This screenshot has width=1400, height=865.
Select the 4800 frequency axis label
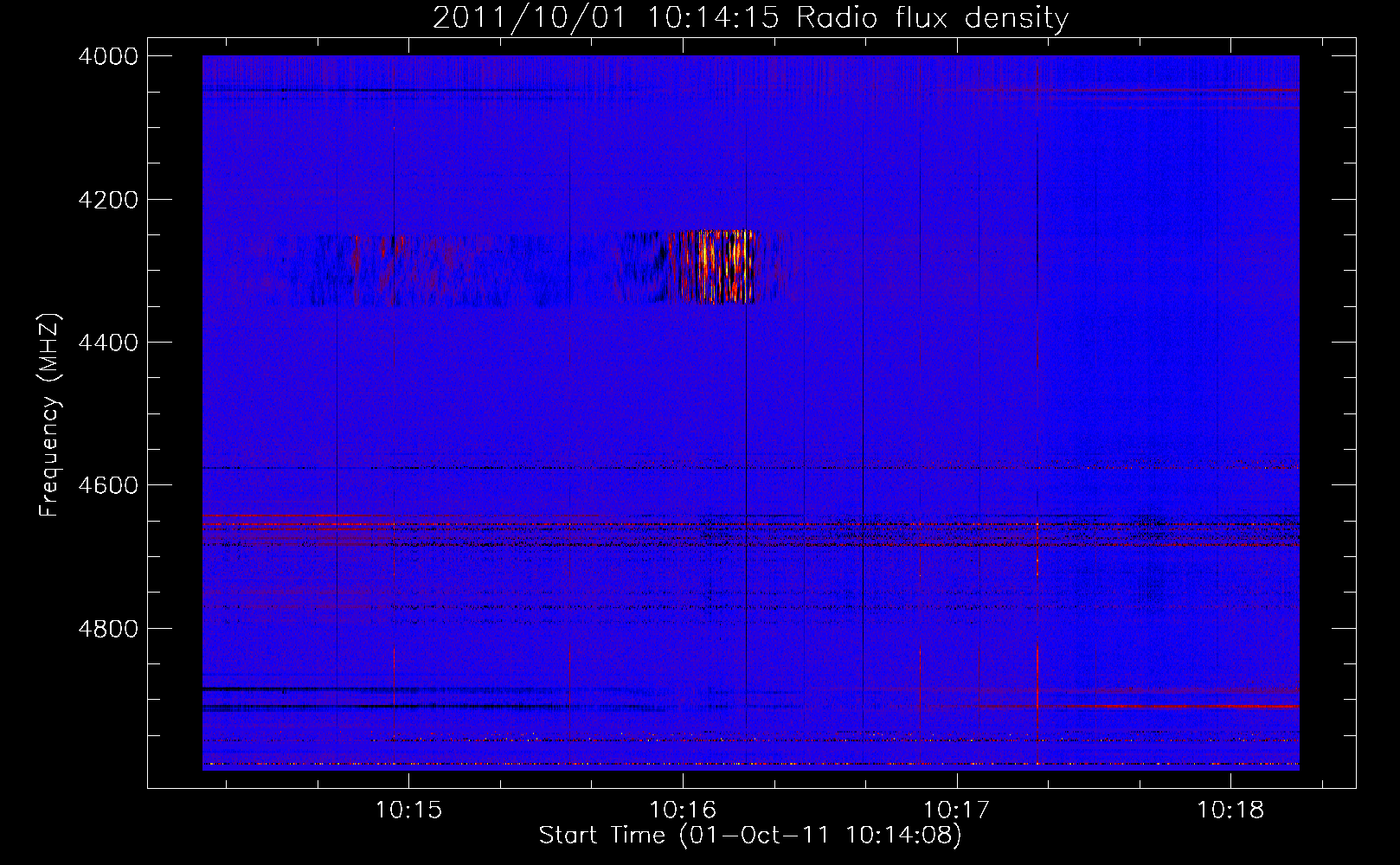[108, 629]
